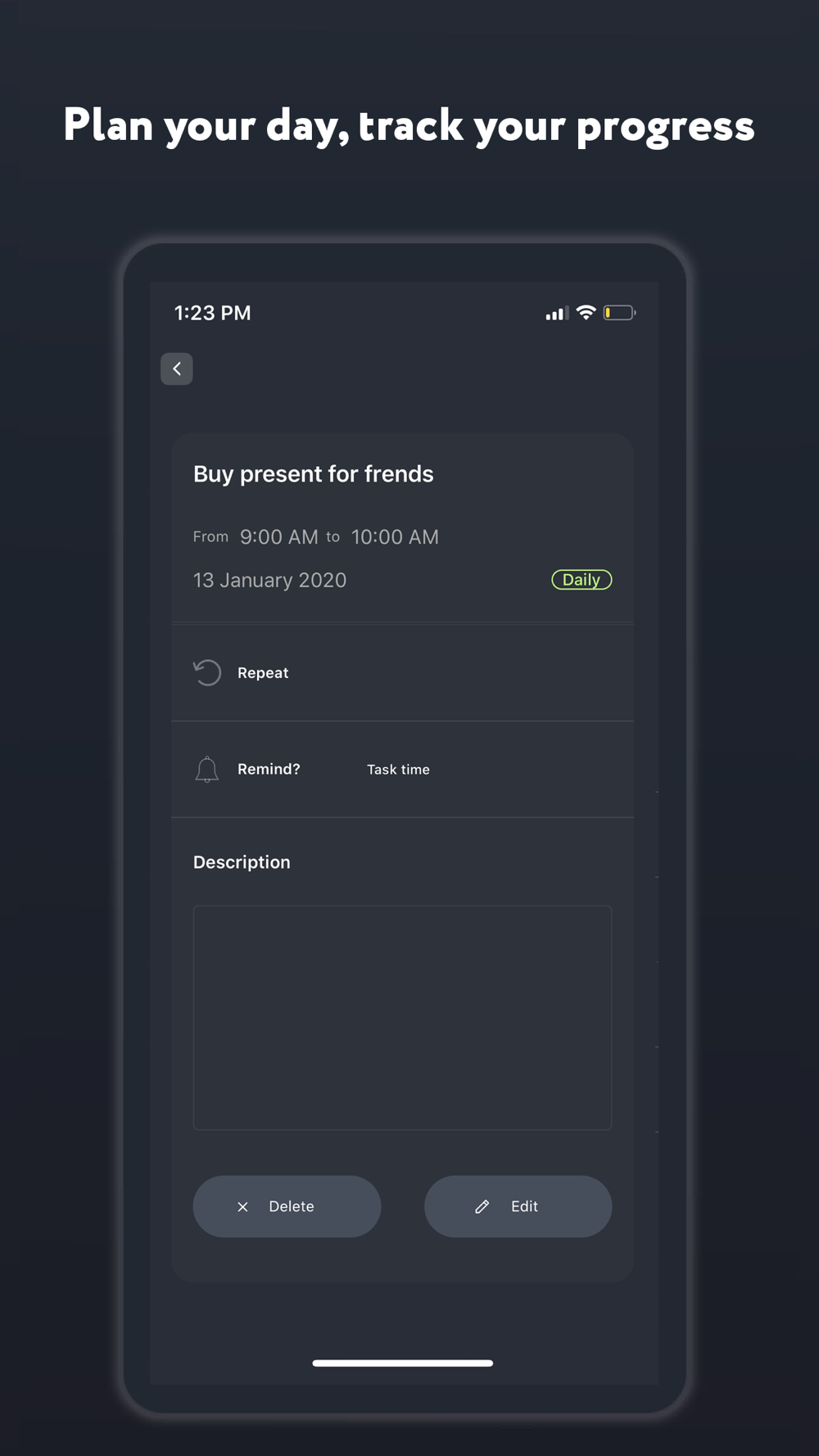Tap the back arrow button
Screen dimensions: 819x1456
(x=177, y=369)
